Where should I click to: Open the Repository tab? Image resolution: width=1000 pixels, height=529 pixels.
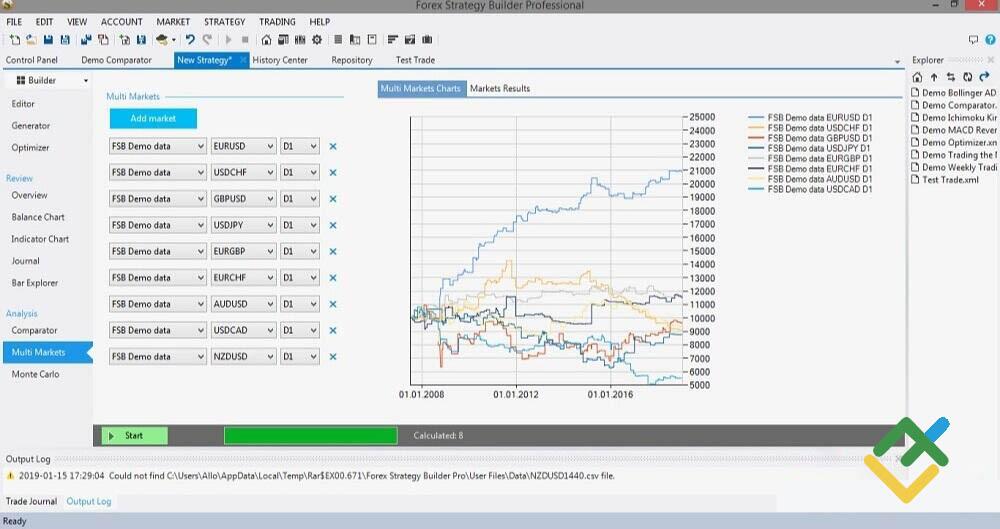(x=351, y=60)
